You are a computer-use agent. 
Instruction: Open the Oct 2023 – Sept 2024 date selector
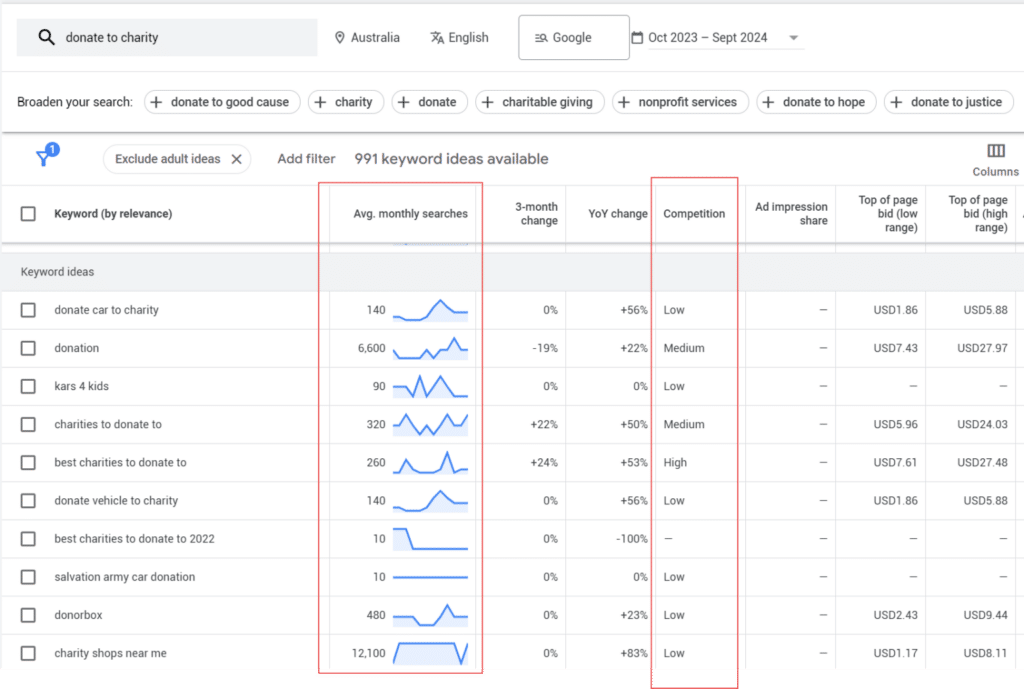pos(717,38)
